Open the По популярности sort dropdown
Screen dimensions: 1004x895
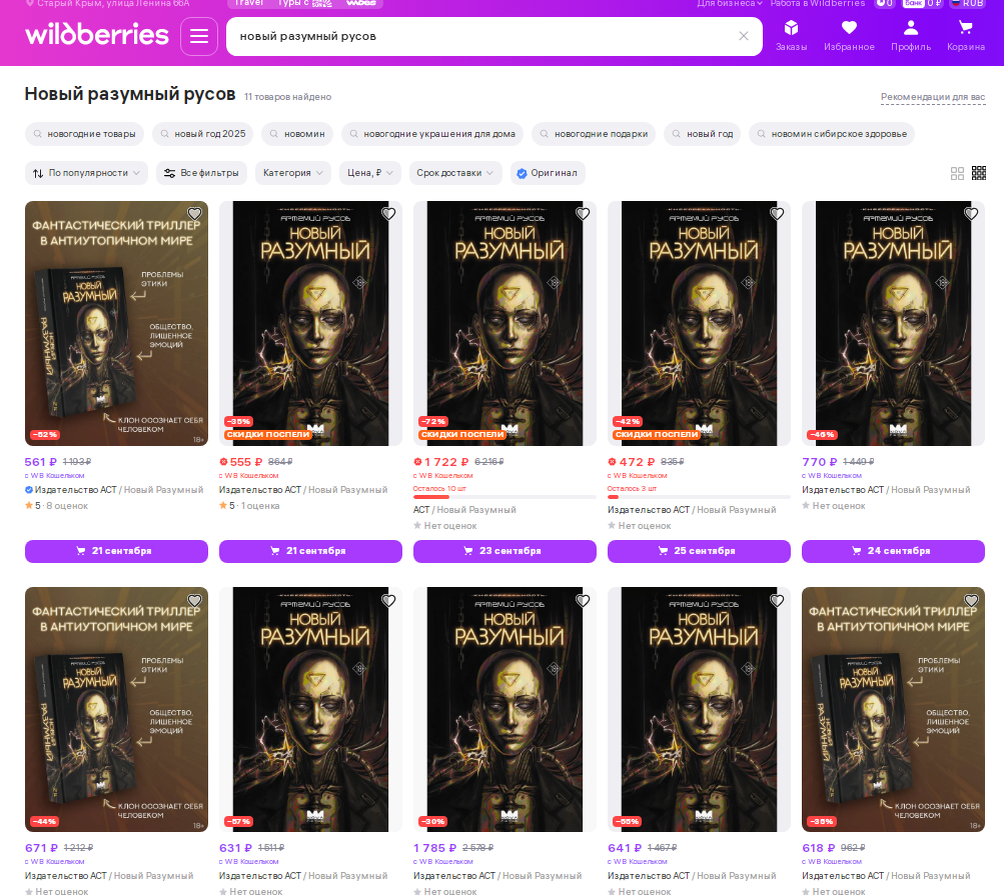pos(86,173)
